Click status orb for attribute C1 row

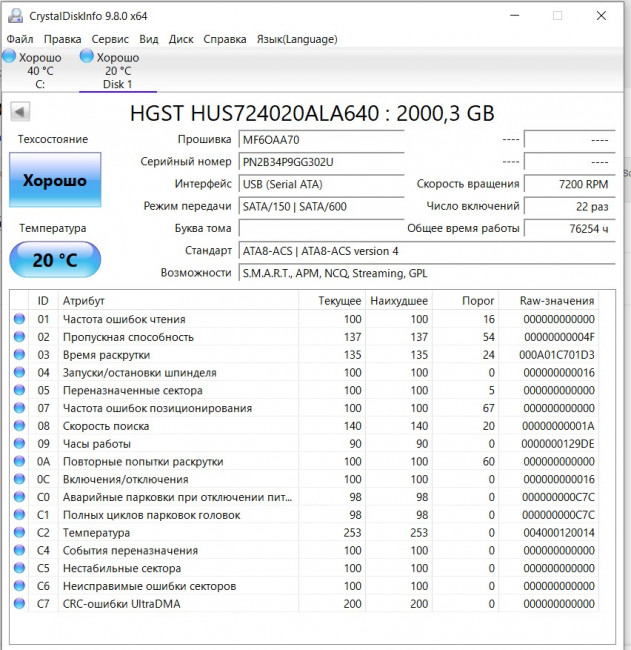(19, 514)
